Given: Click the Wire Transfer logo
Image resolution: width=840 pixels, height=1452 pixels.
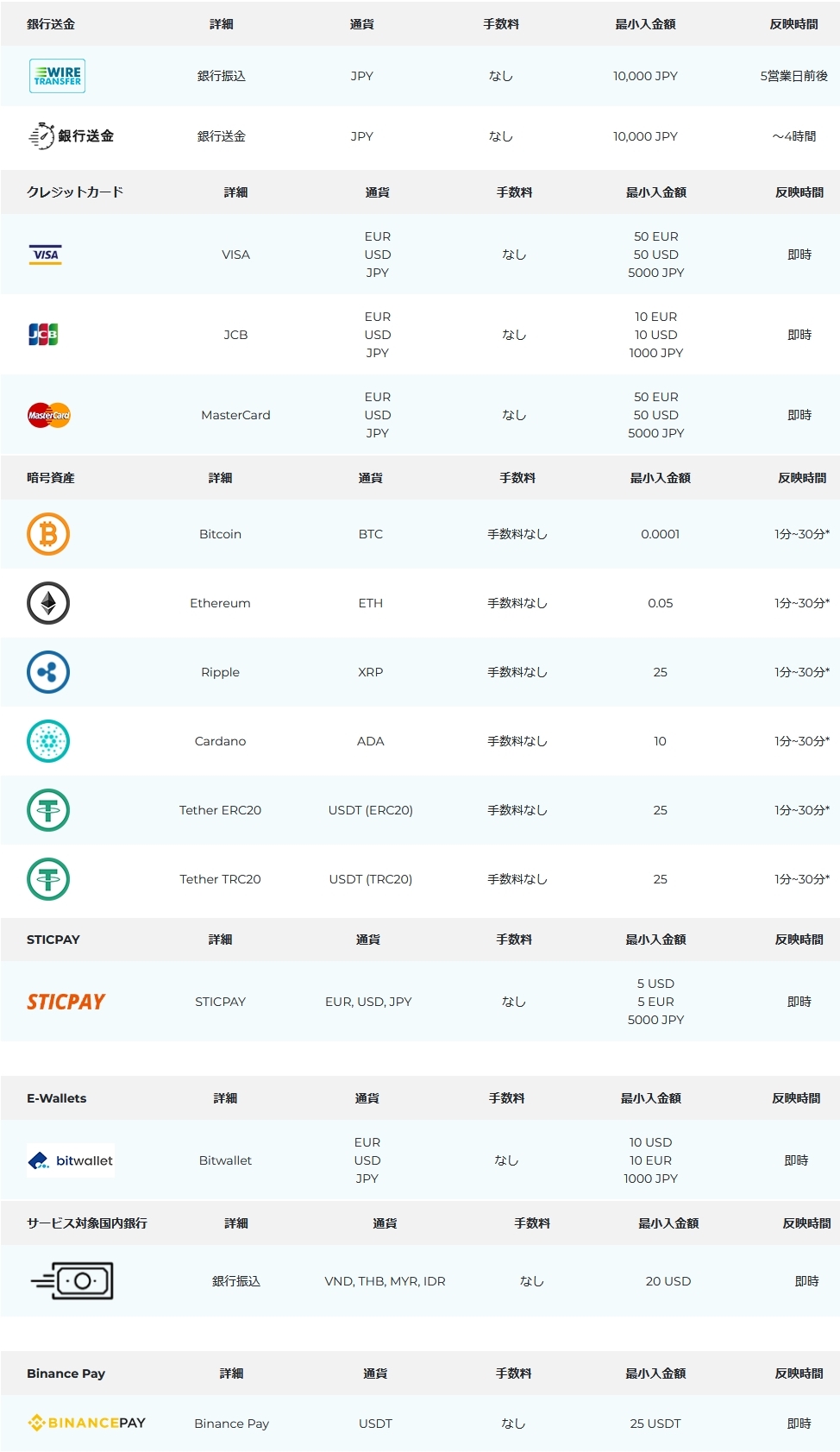Looking at the screenshot, I should (x=57, y=76).
